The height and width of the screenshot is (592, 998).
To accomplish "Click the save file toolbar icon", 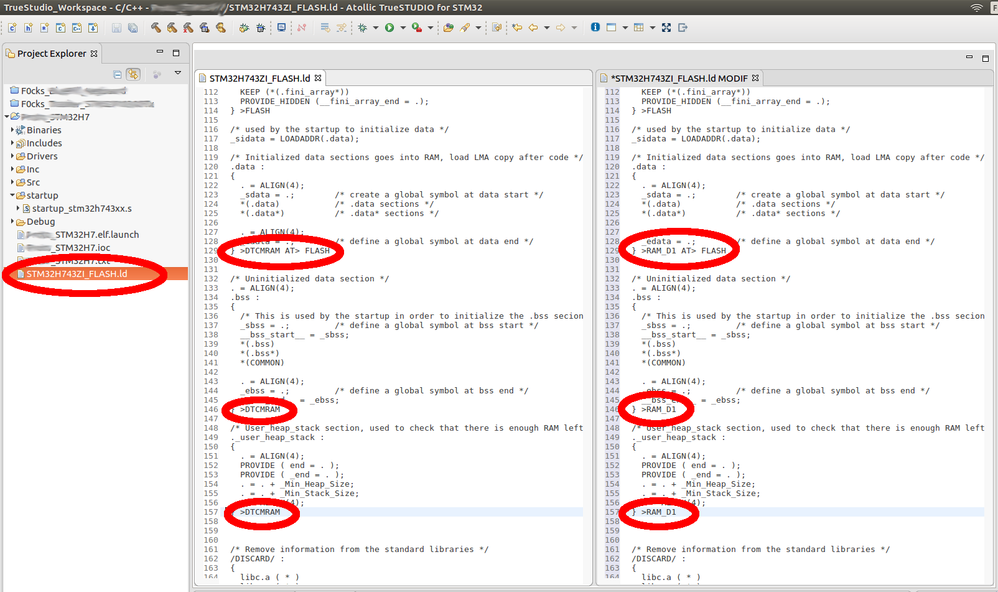I will [116, 28].
